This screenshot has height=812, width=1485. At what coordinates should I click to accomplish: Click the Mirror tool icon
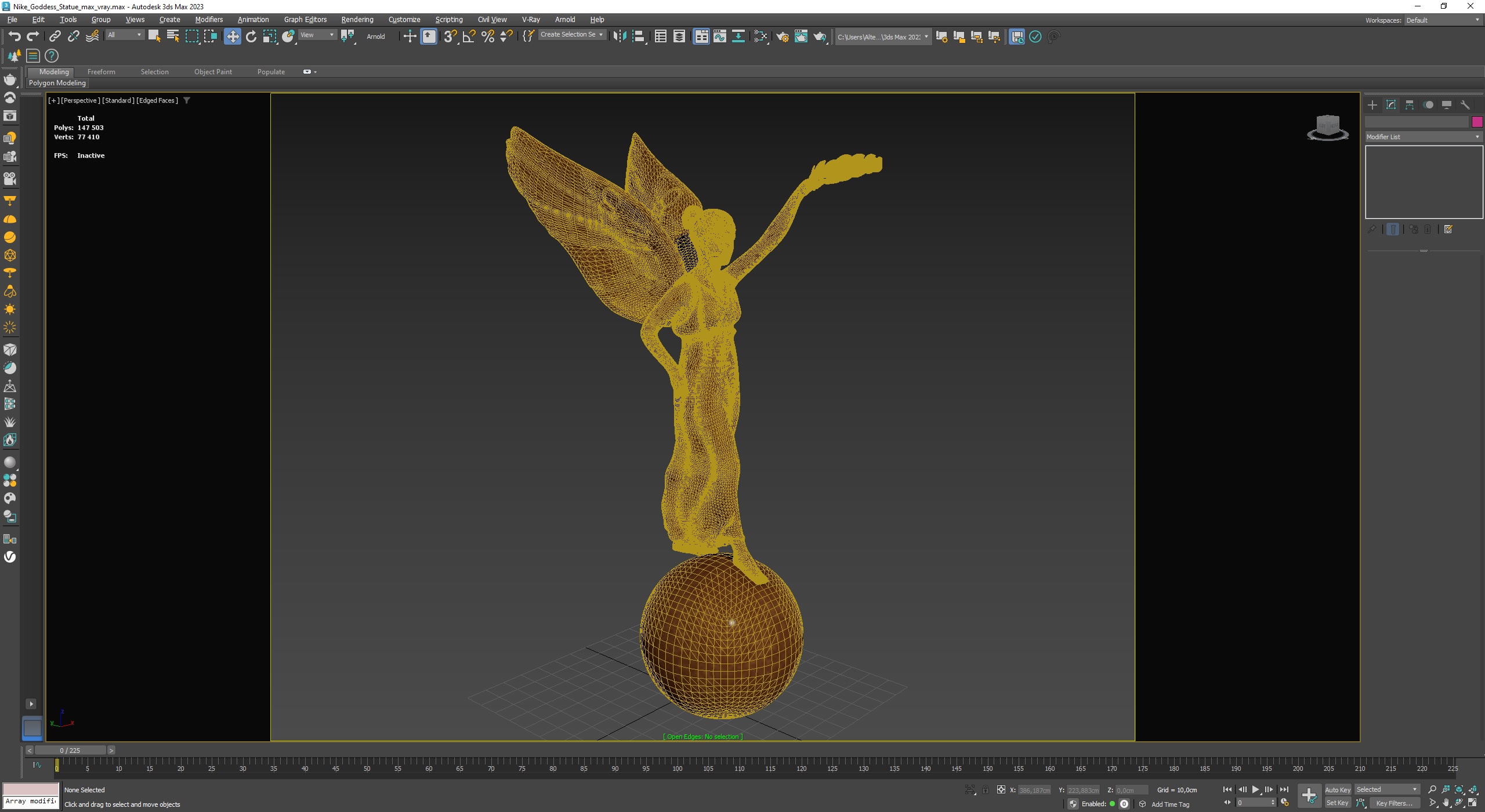[620, 37]
